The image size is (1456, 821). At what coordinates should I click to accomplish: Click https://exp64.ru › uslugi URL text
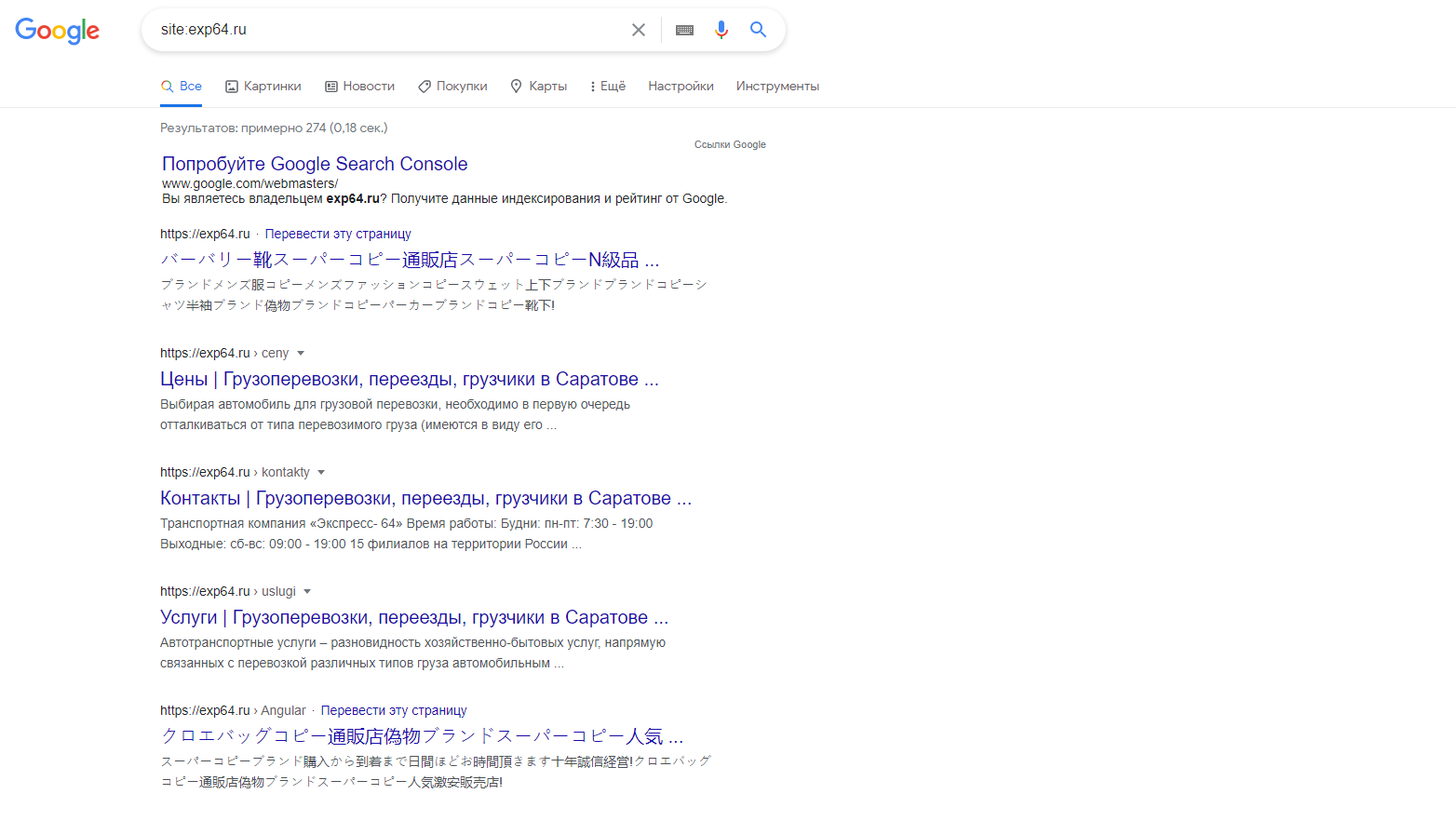[x=228, y=591]
